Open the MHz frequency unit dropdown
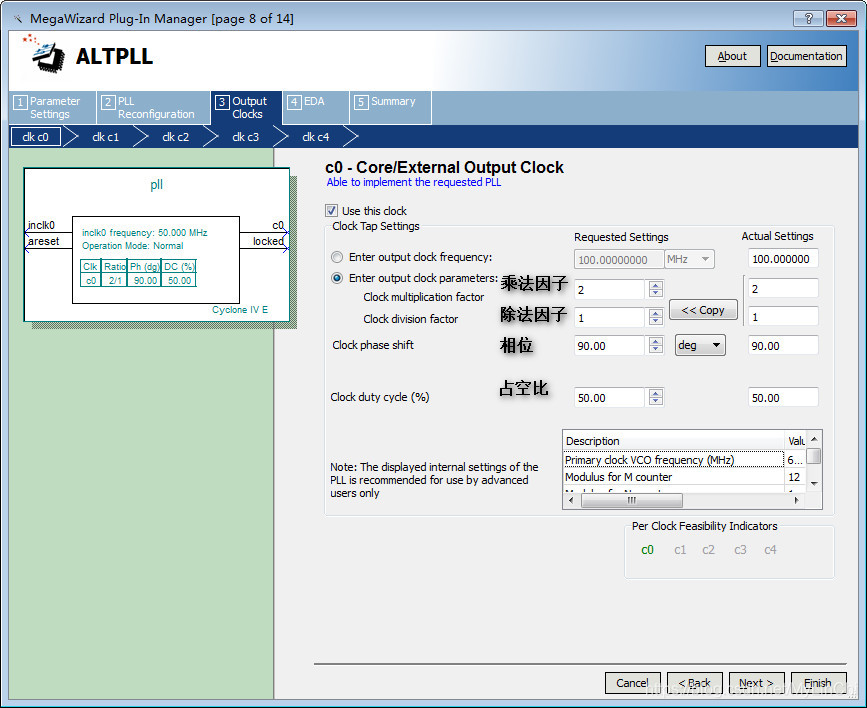The image size is (867, 708). point(690,259)
